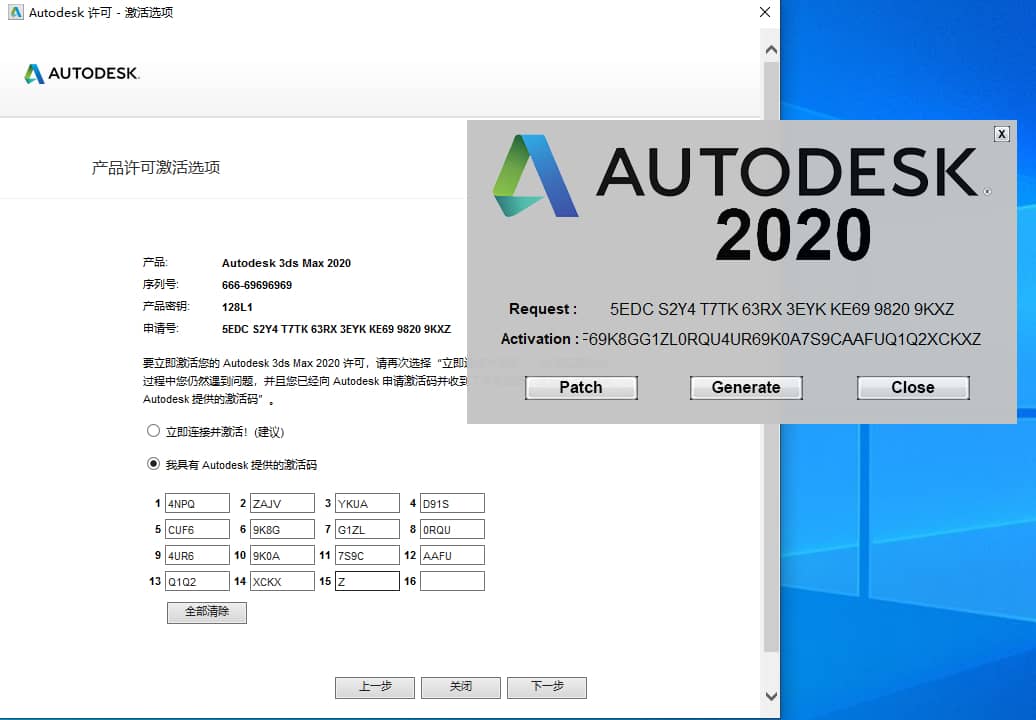Click the Close button in the overlay window
Screen dimensions: 1036x720
[912, 388]
